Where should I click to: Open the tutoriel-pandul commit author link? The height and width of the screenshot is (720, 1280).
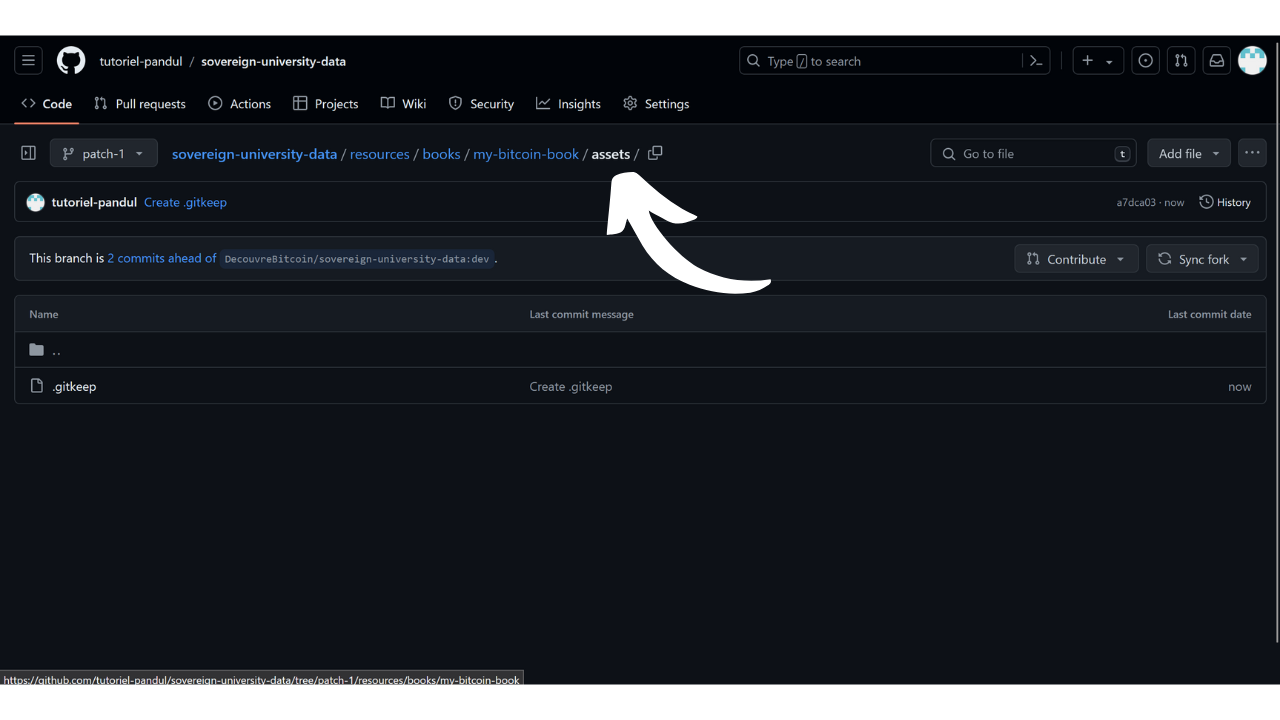click(x=94, y=202)
